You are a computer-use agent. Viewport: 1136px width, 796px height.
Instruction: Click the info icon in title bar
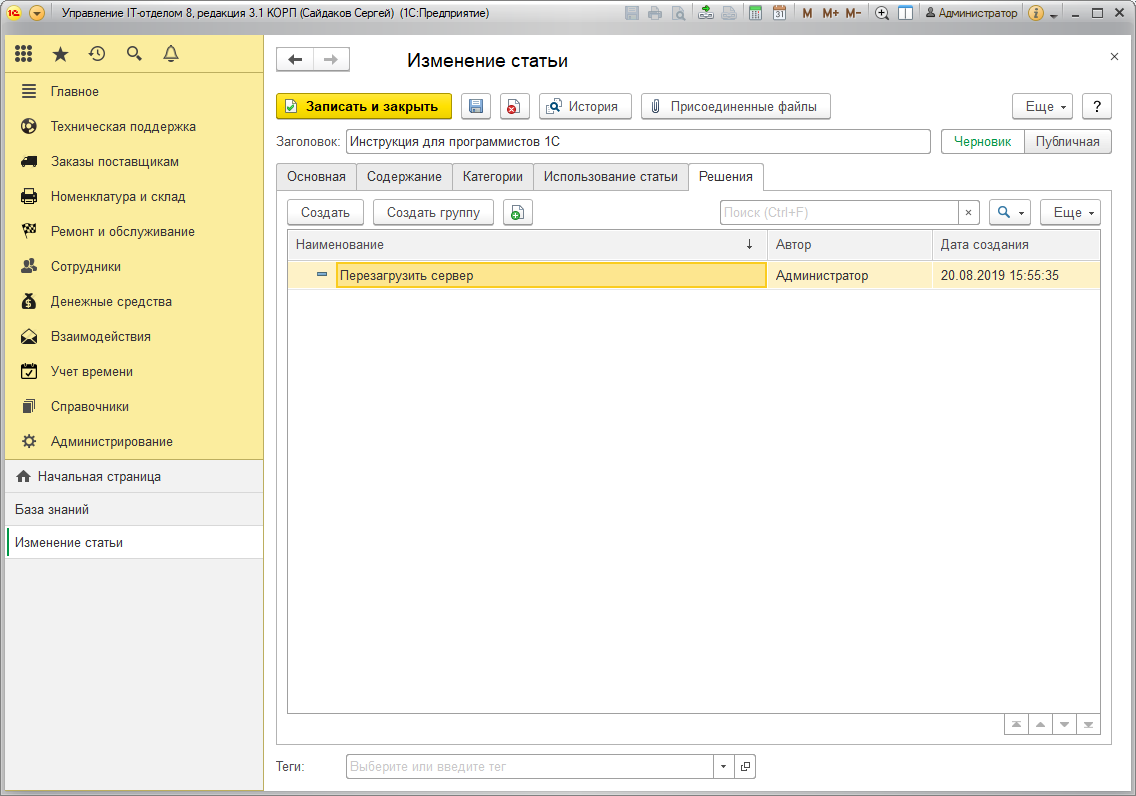click(1036, 13)
